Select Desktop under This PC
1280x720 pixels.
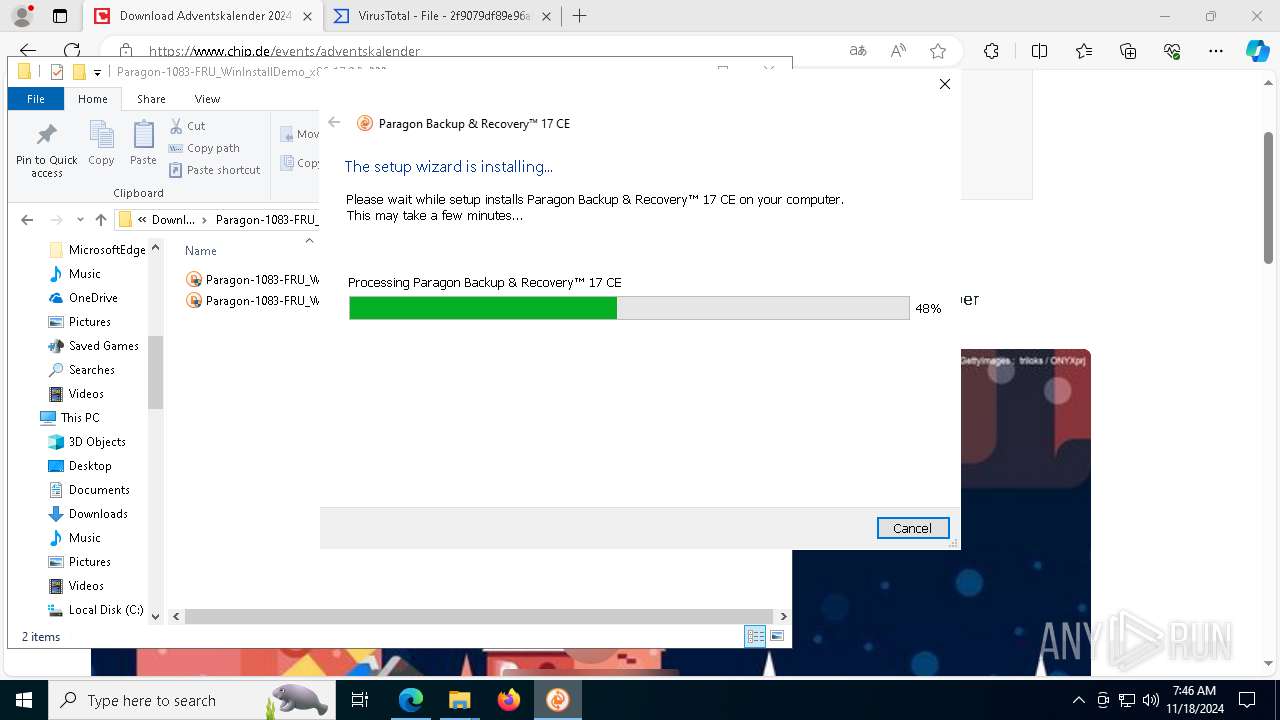pos(80,466)
